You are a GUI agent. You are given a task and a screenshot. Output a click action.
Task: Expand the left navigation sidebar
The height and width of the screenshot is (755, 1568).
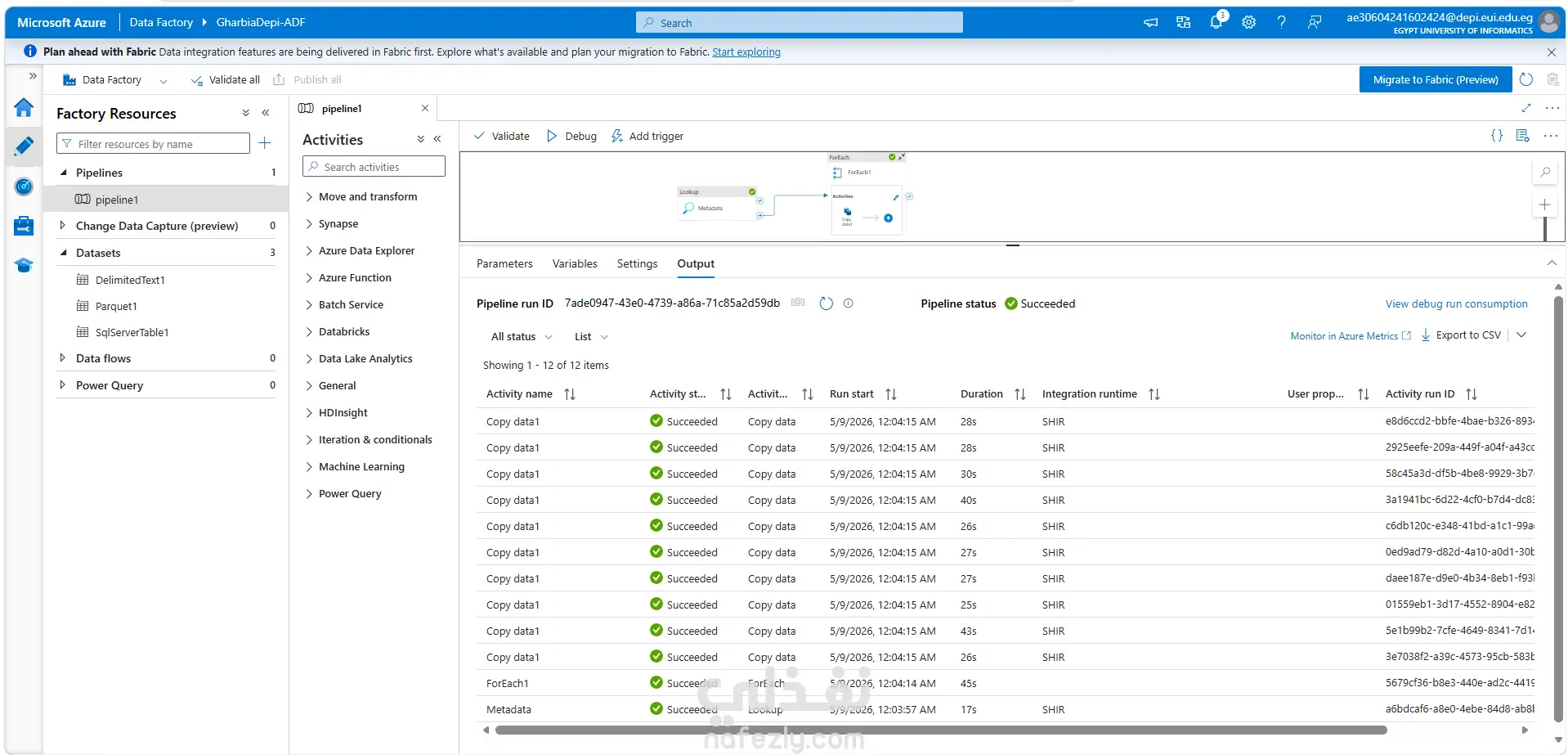tap(33, 76)
